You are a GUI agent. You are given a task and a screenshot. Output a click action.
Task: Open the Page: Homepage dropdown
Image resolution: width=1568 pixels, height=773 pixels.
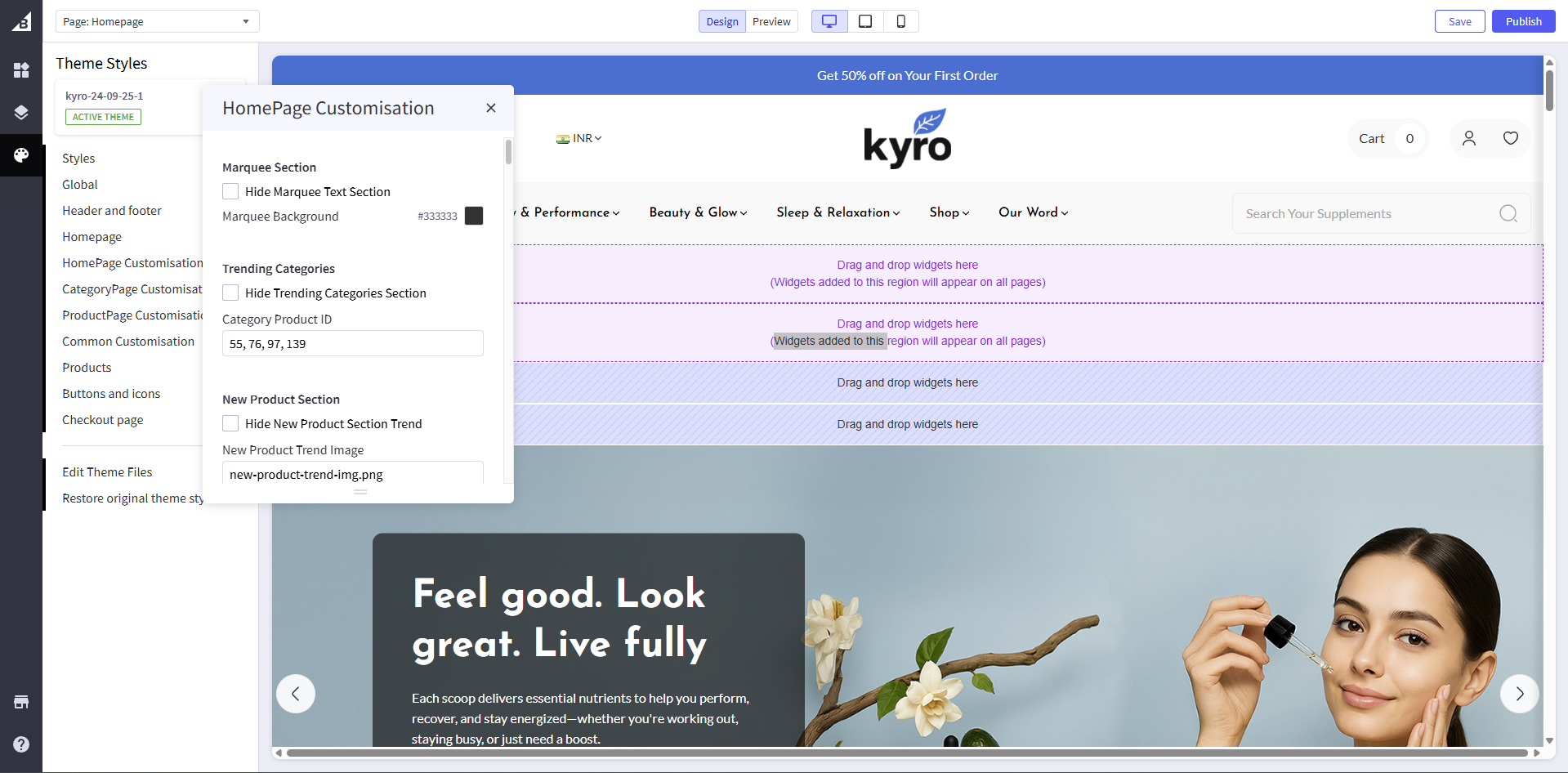[157, 21]
